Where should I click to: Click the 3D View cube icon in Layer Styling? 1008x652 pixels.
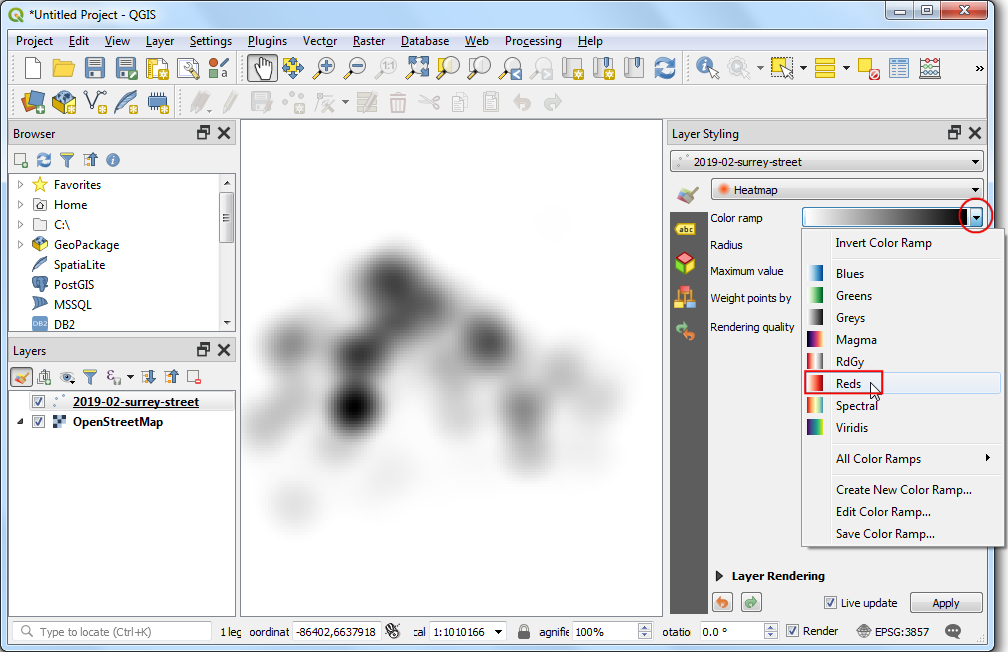(685, 262)
